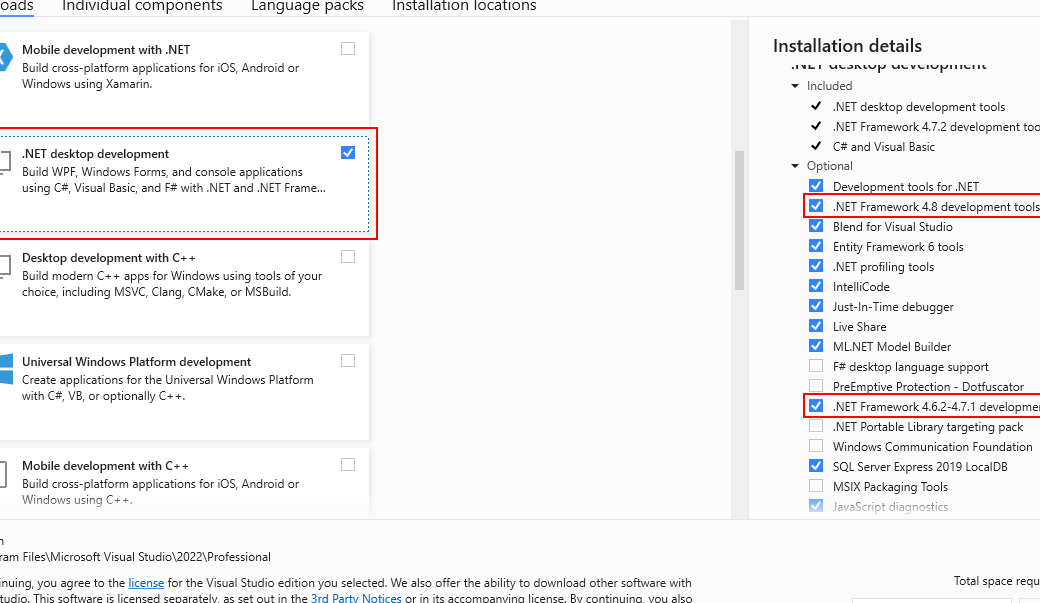Check .NET Portable Library targeting pack
The width and height of the screenshot is (1040, 603).
(816, 425)
